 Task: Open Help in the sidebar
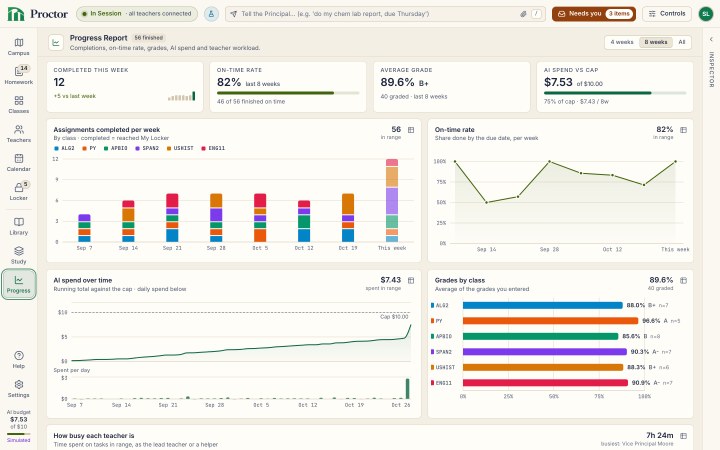[18, 360]
